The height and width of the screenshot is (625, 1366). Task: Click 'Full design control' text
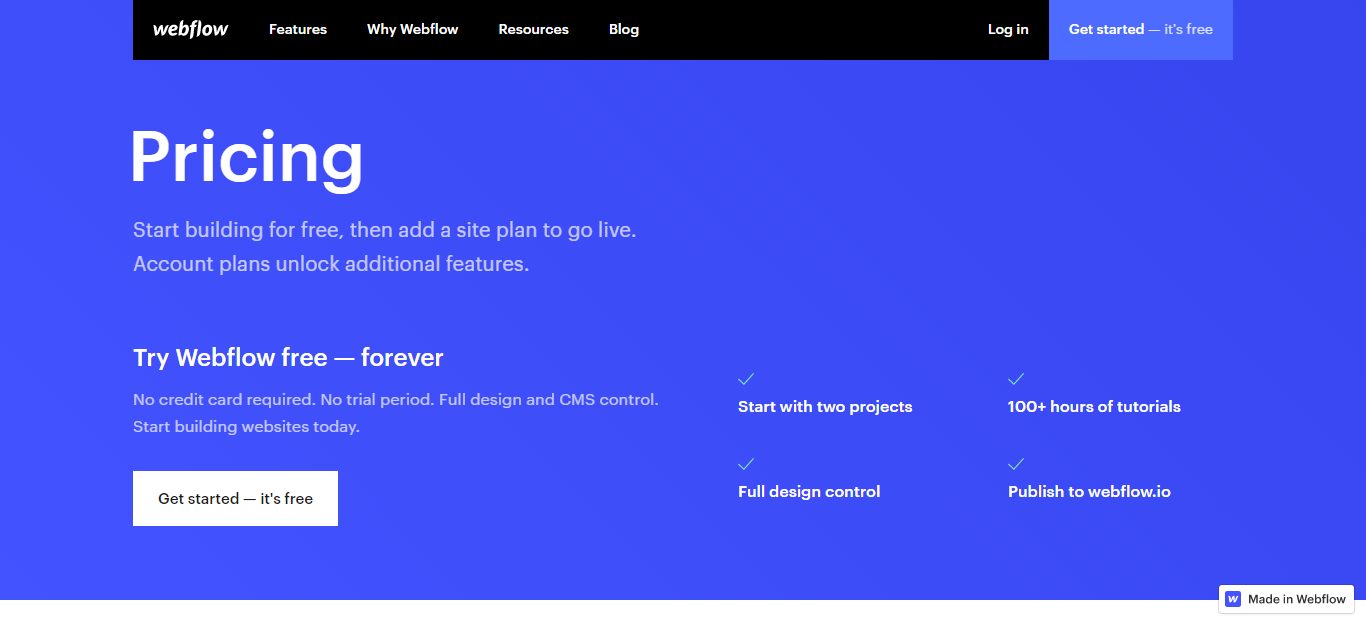(809, 491)
